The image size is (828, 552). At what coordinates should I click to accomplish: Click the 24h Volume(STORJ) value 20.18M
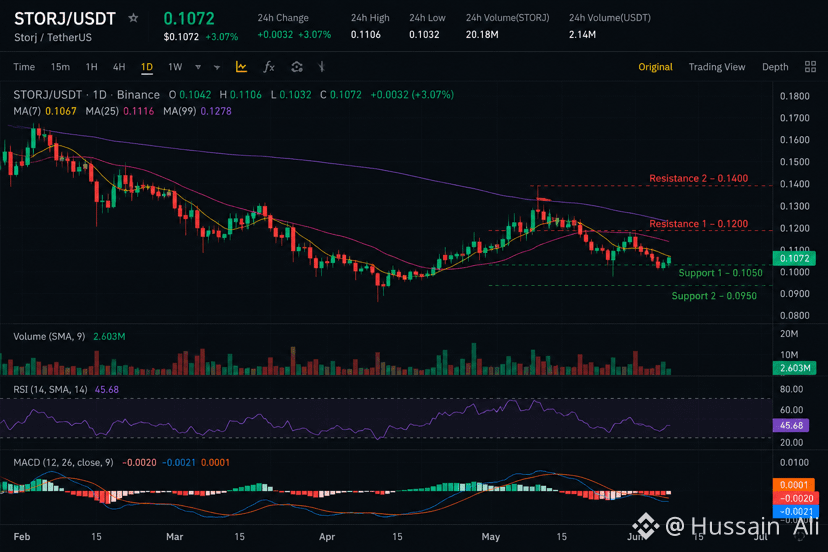[x=482, y=35]
